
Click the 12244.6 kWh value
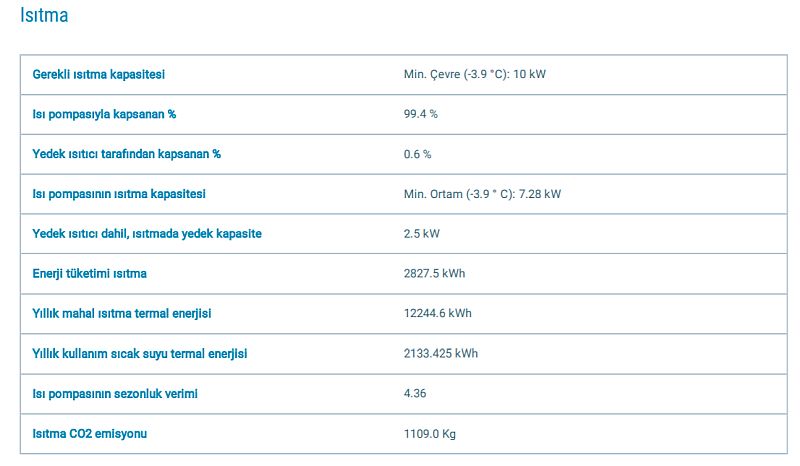coord(437,313)
